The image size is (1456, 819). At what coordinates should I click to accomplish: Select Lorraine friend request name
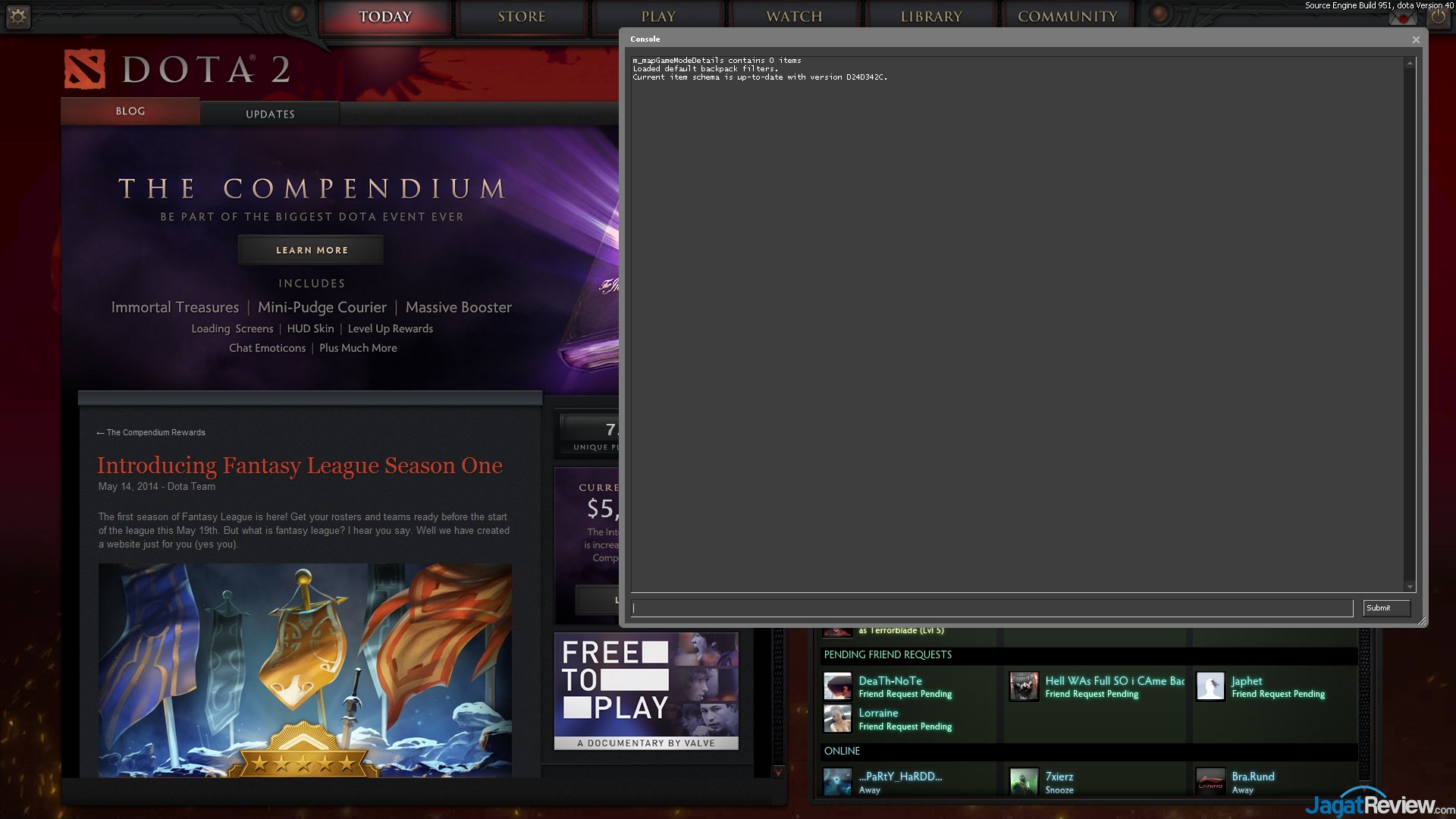878,713
